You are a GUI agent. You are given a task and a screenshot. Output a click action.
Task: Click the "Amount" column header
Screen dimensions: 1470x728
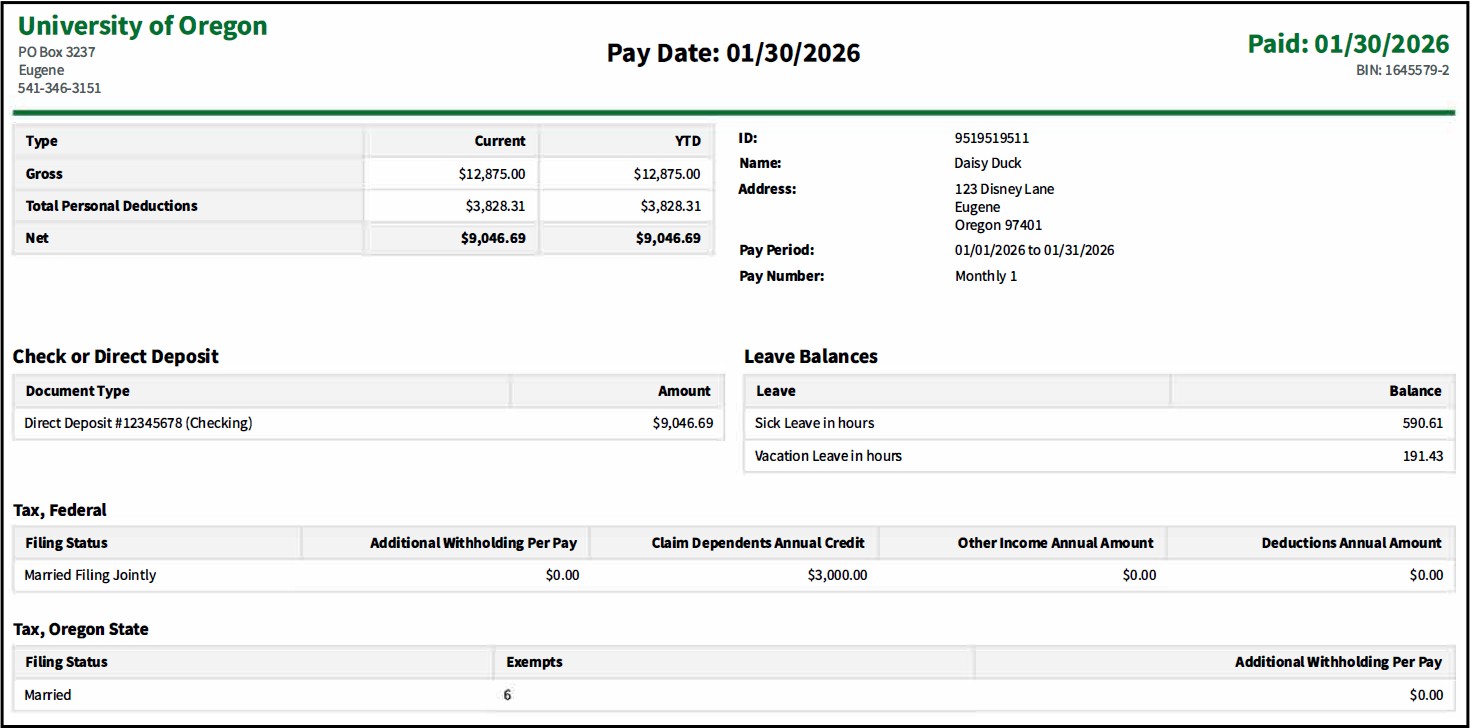pyautogui.click(x=684, y=391)
